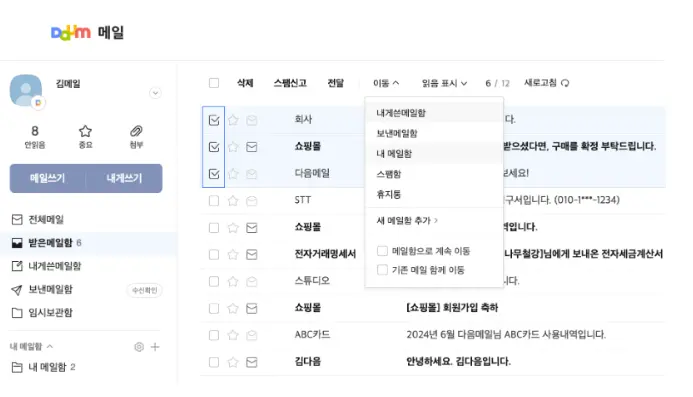Image resolution: width=693 pixels, height=397 pixels.
Task: Expand 새 메일함 추가 in the menu
Action: click(407, 221)
